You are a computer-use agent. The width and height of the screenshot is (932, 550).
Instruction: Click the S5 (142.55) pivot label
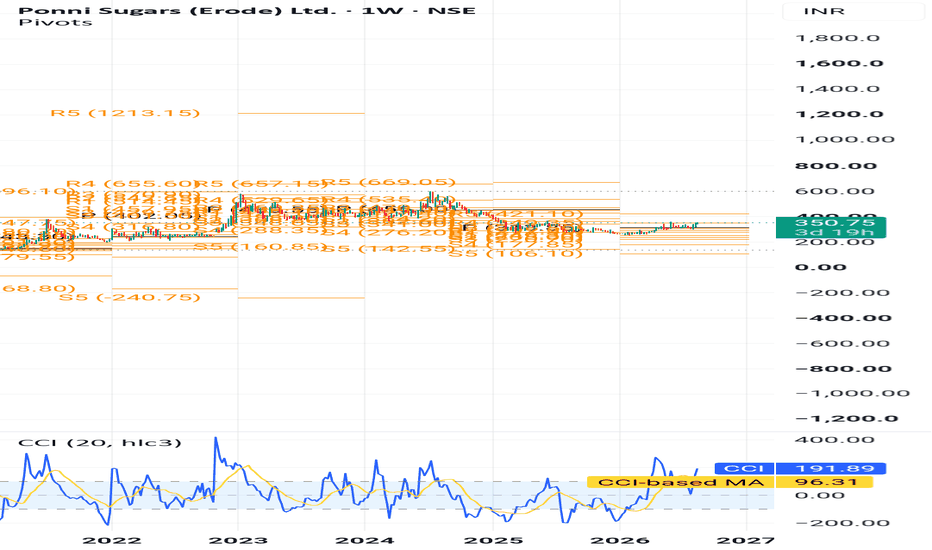pos(388,249)
